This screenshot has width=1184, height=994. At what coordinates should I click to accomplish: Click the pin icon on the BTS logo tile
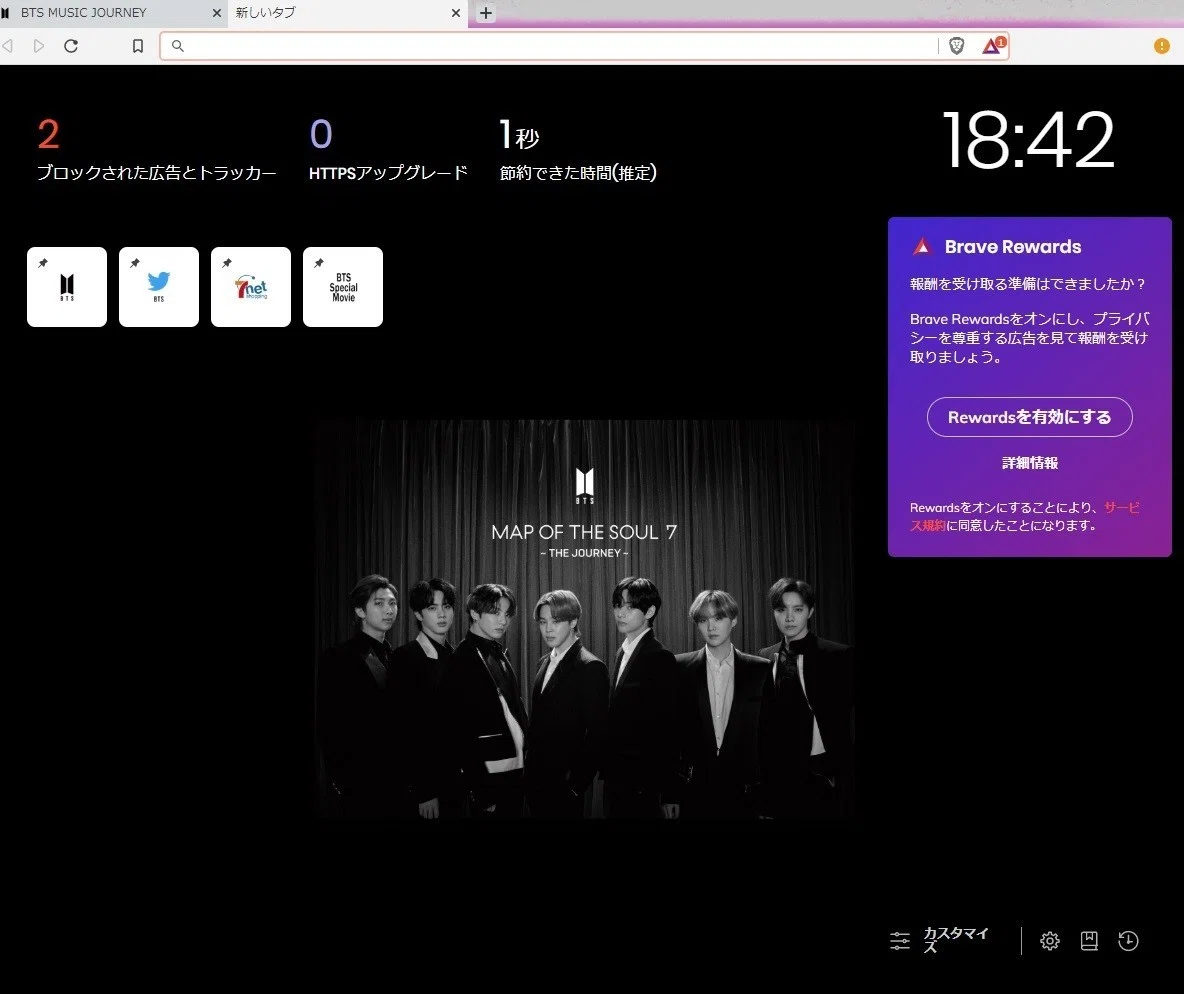pos(43,263)
